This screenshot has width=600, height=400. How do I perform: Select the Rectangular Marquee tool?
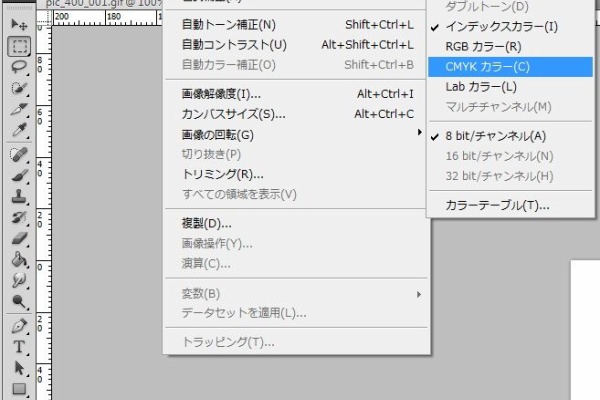(x=18, y=46)
